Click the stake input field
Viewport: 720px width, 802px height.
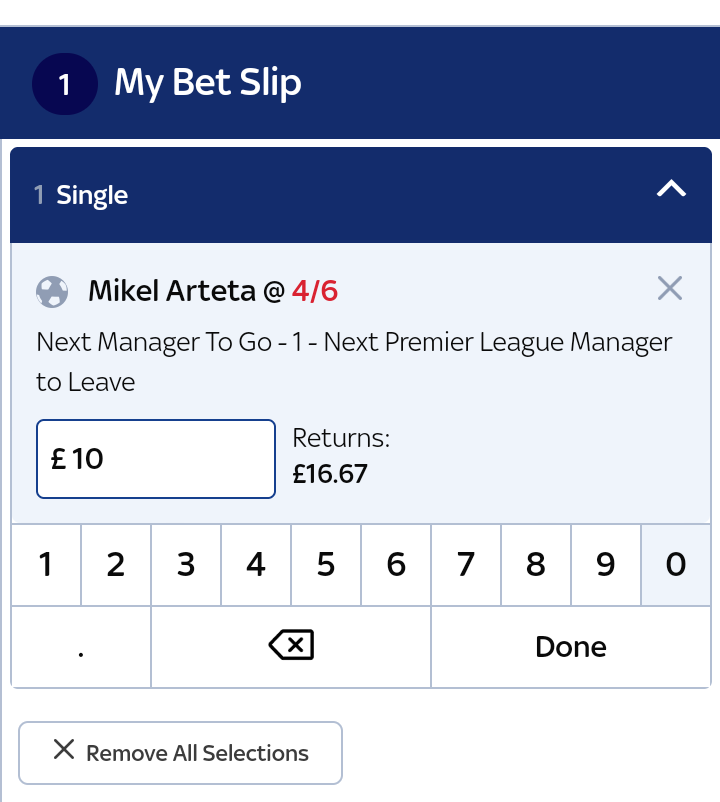(156, 459)
